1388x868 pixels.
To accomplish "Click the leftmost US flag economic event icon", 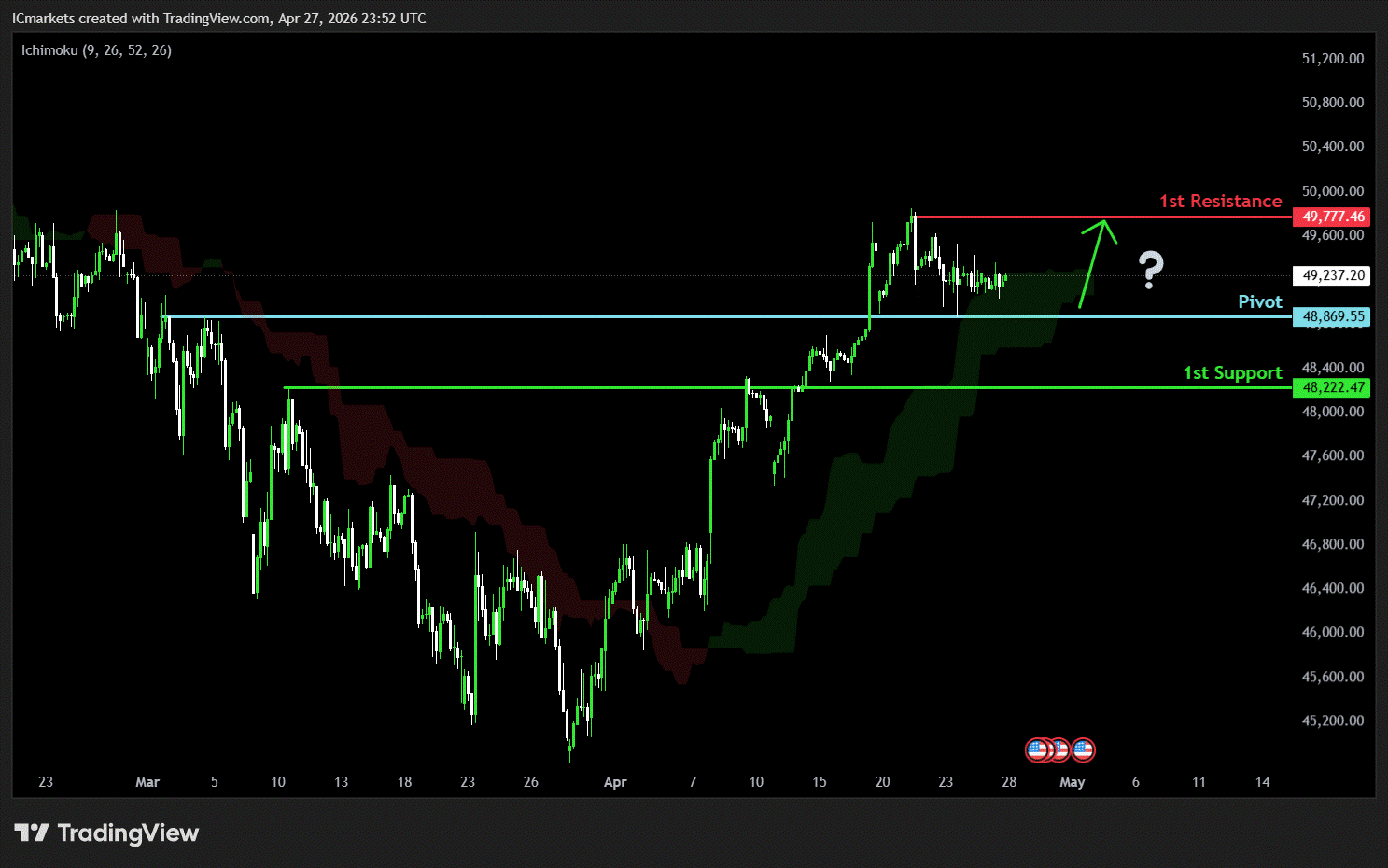I will [x=1037, y=749].
